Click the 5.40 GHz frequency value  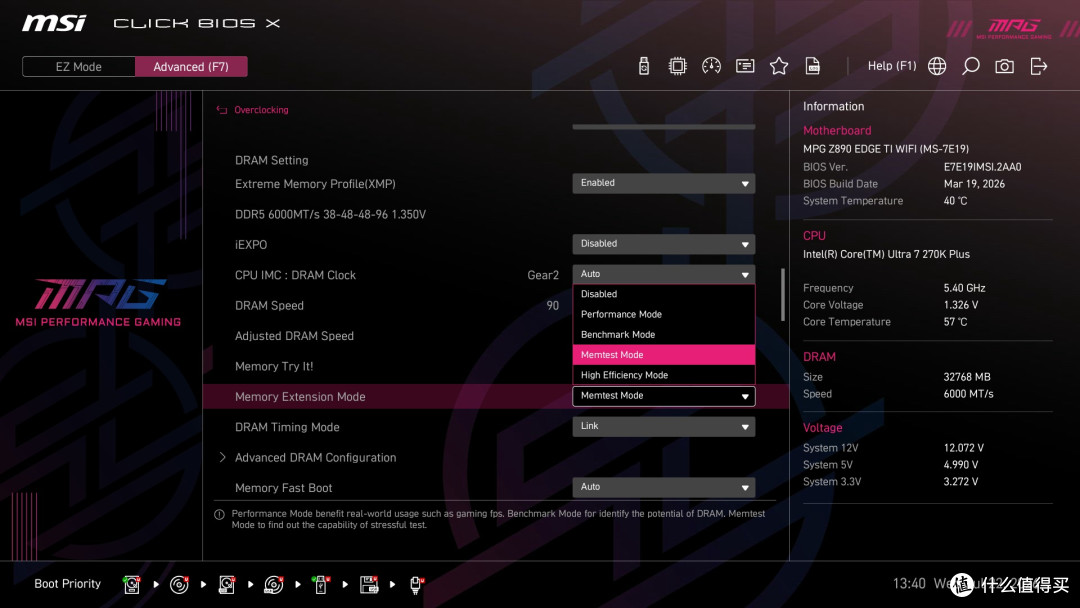coord(964,288)
